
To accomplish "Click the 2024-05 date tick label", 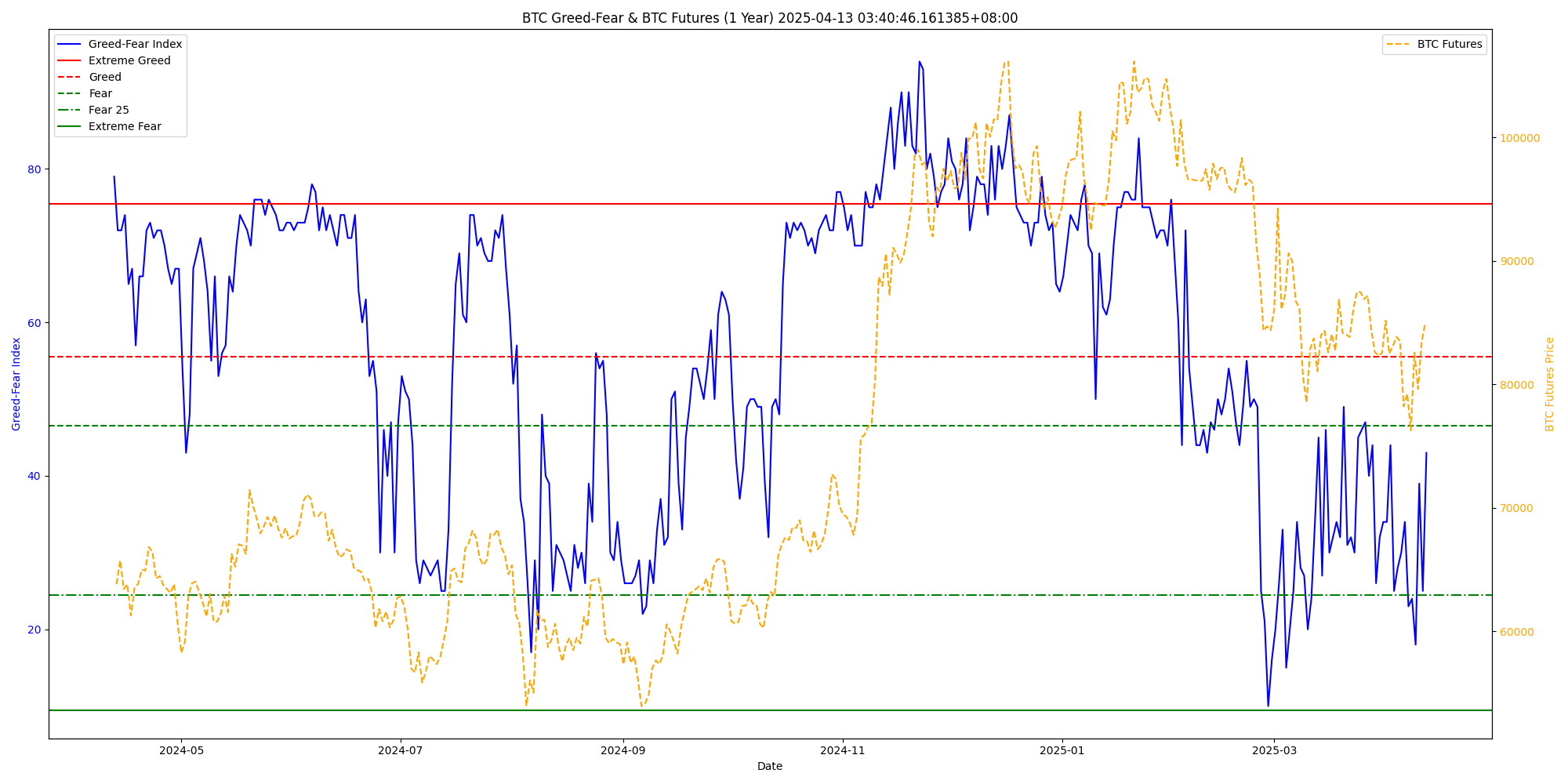I will pos(181,750).
